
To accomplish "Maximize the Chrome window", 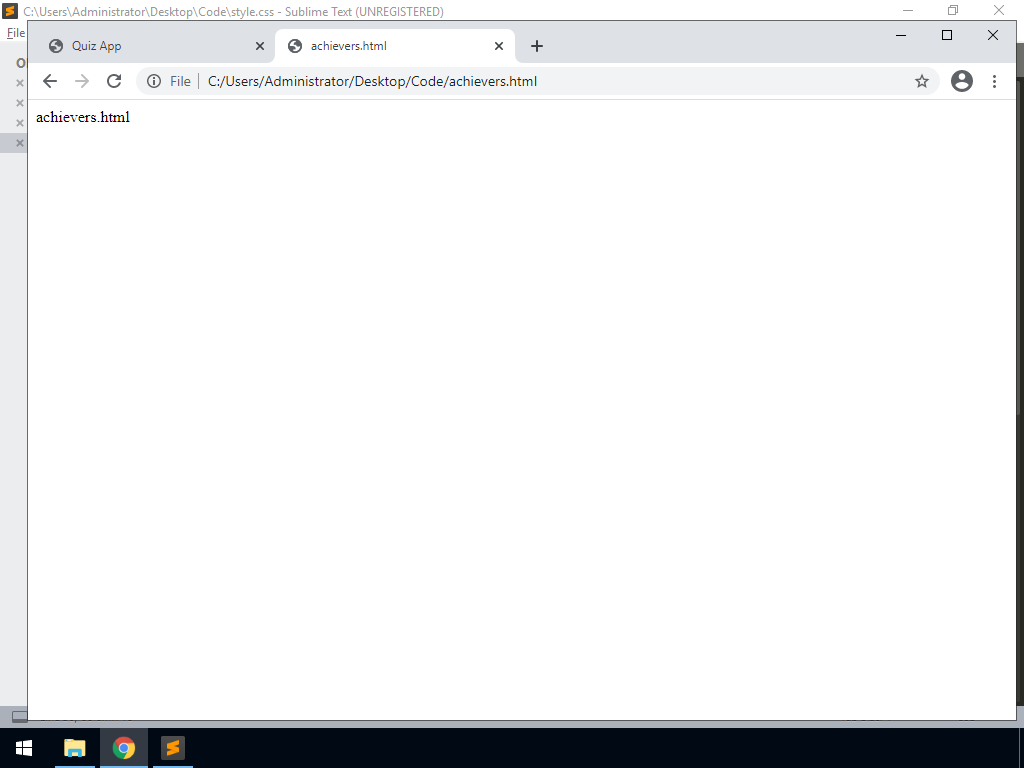I will click(x=947, y=35).
